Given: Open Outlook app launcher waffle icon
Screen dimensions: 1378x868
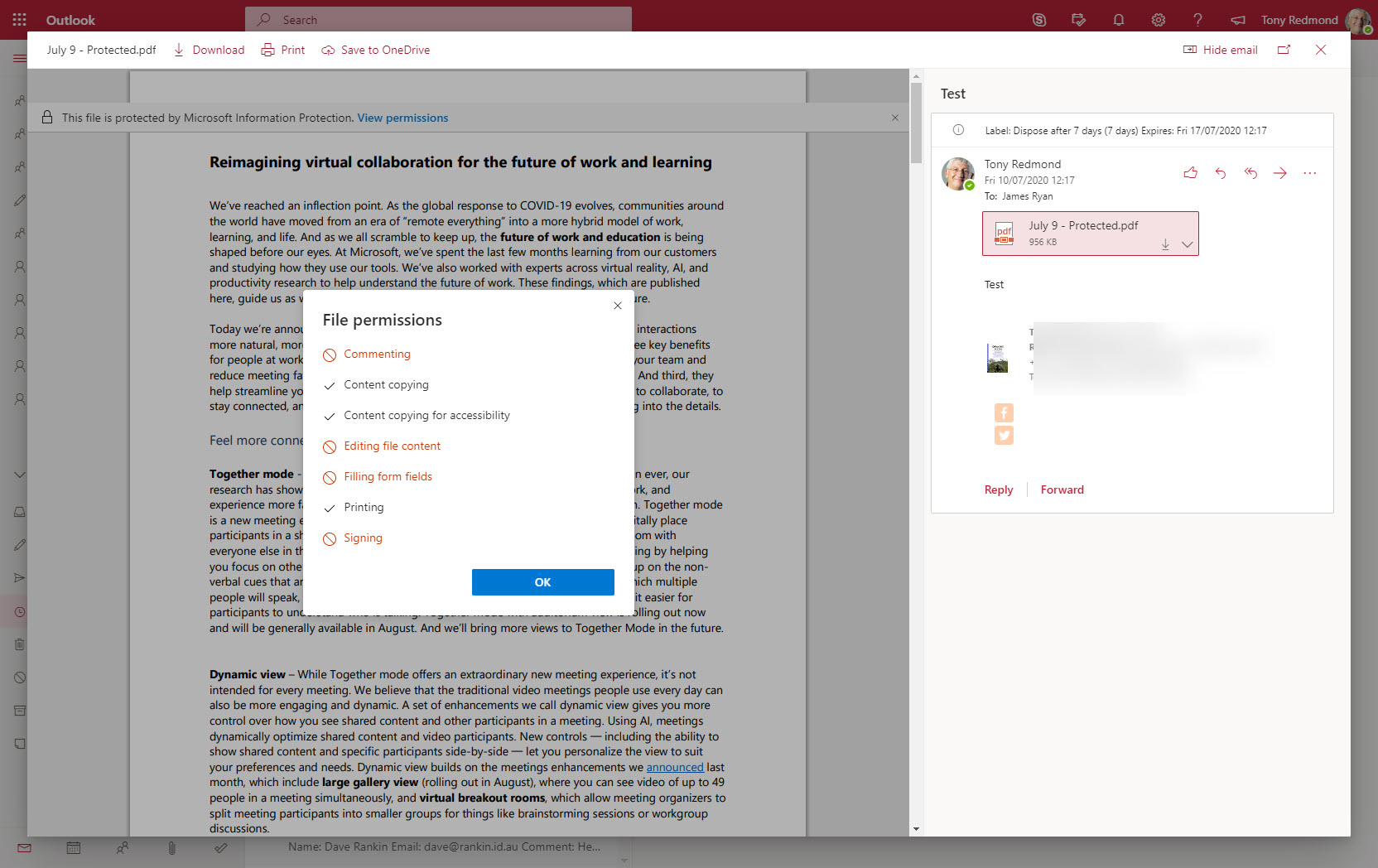Looking at the screenshot, I should click(x=20, y=20).
